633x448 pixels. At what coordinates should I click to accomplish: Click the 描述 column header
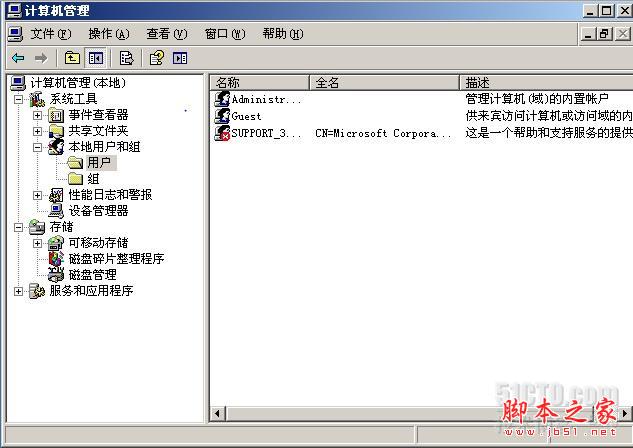click(546, 82)
